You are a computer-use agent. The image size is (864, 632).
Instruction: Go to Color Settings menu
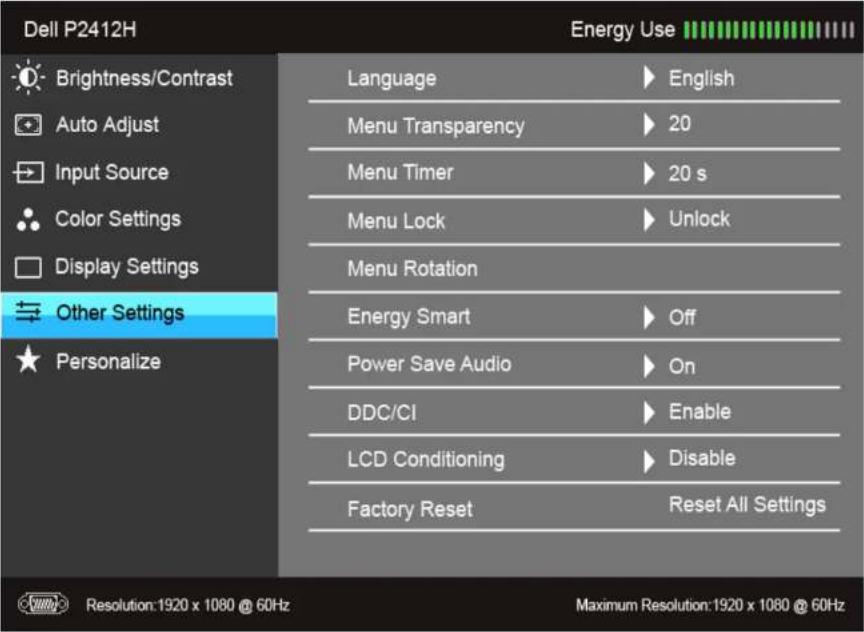tap(139, 219)
